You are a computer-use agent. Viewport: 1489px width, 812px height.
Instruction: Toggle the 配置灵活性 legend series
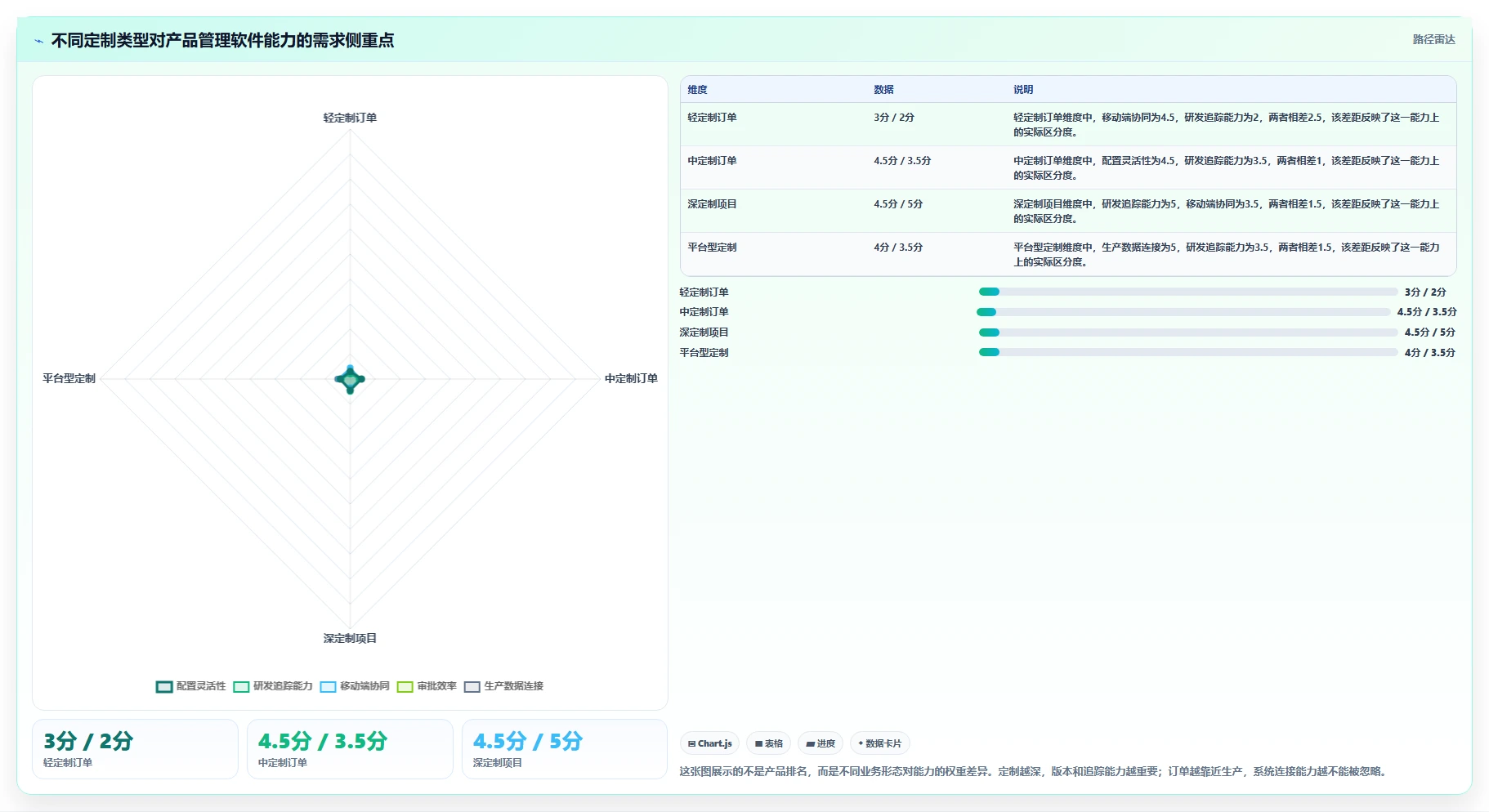click(x=190, y=686)
